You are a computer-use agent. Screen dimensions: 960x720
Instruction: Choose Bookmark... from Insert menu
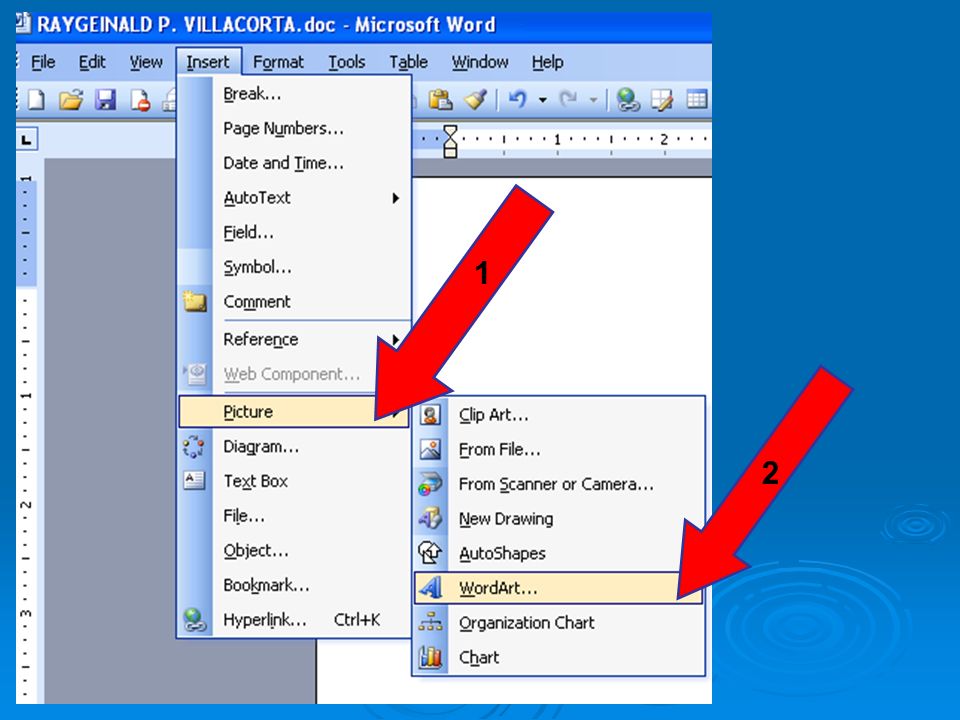click(x=294, y=585)
